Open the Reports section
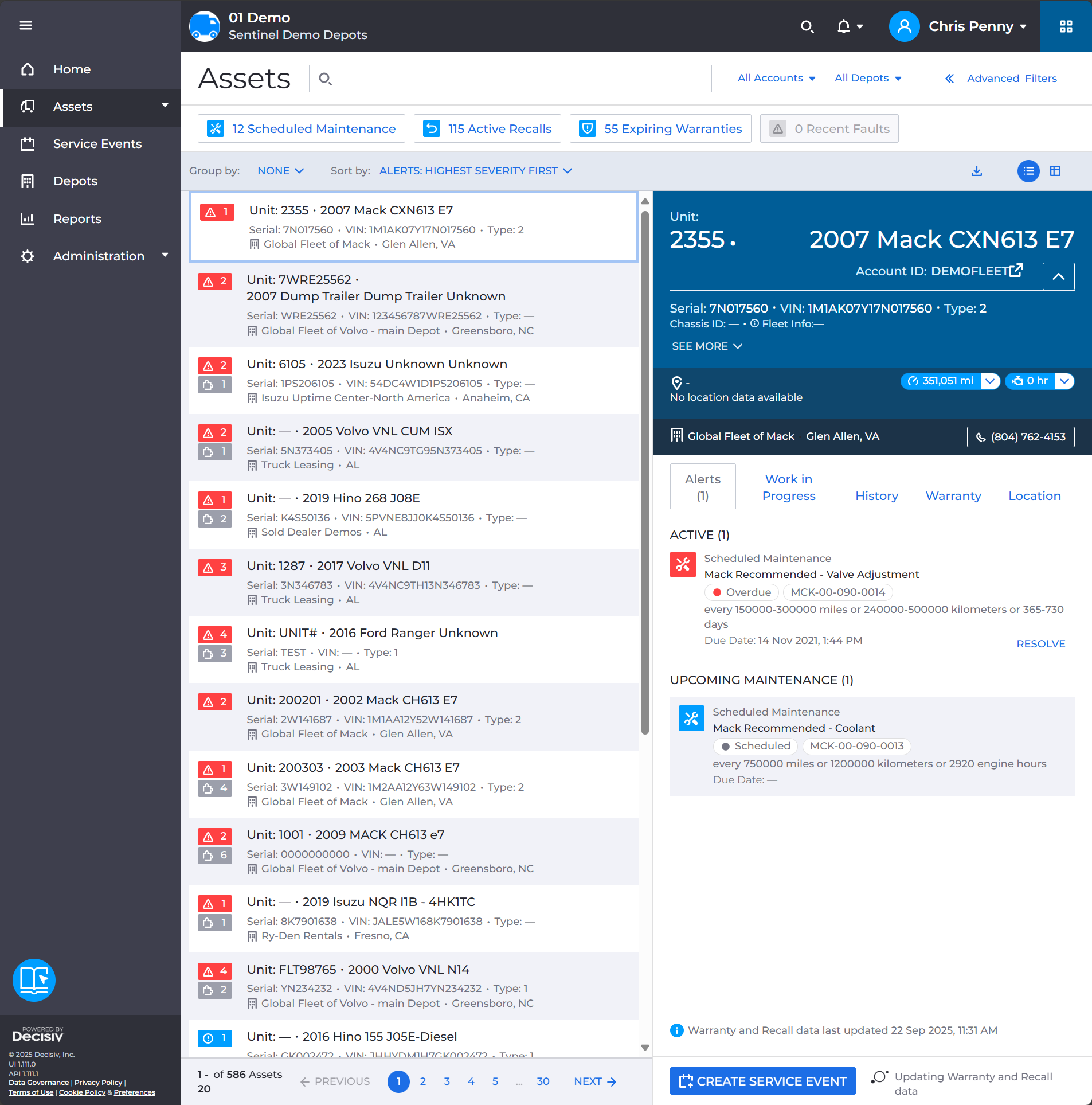Screen dimensions: 1092x1105 (x=77, y=218)
